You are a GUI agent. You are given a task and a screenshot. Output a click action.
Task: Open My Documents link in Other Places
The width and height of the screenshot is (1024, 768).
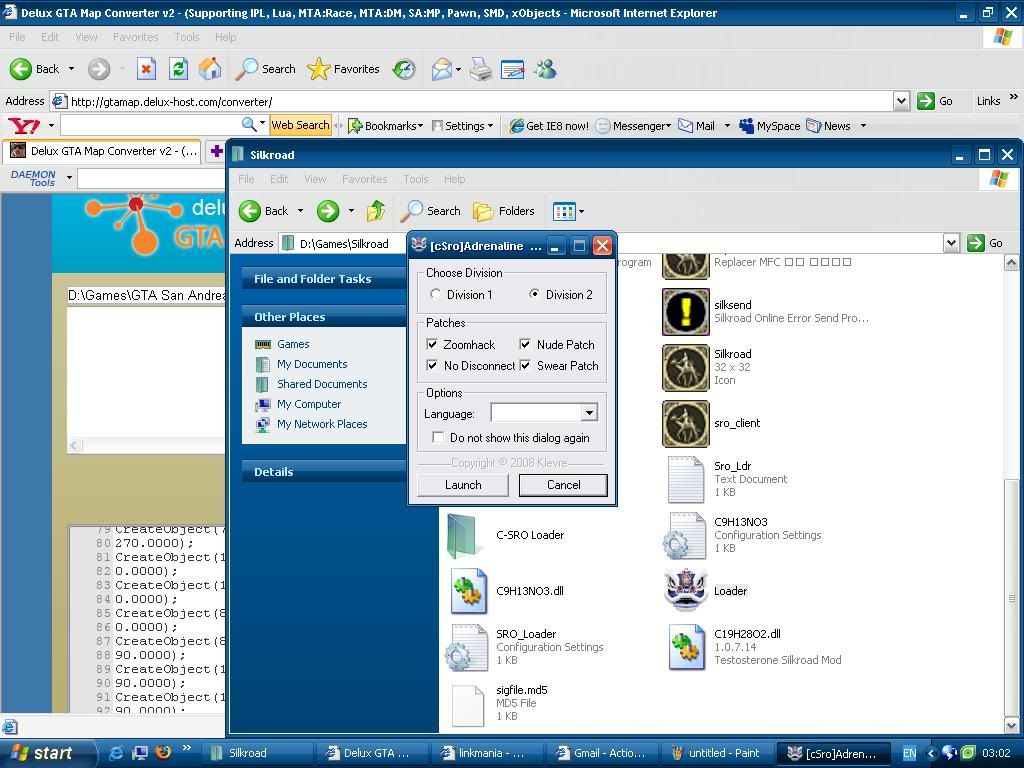312,364
